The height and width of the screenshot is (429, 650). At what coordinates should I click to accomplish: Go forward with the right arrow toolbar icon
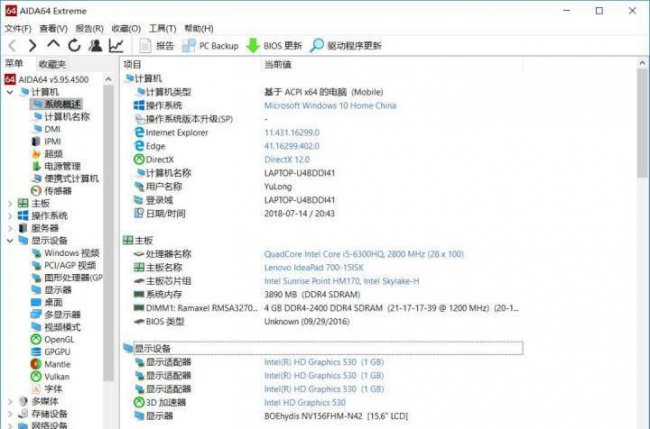pyautogui.click(x=33, y=46)
